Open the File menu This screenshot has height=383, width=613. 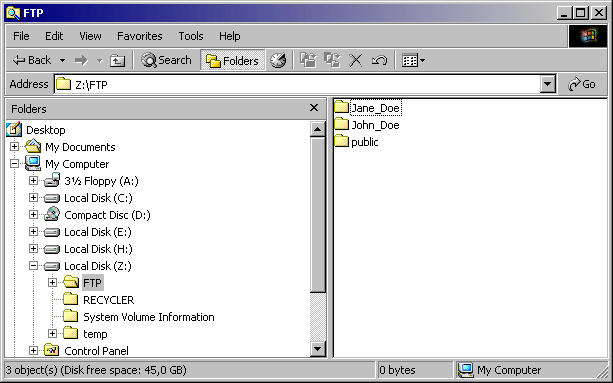point(21,36)
